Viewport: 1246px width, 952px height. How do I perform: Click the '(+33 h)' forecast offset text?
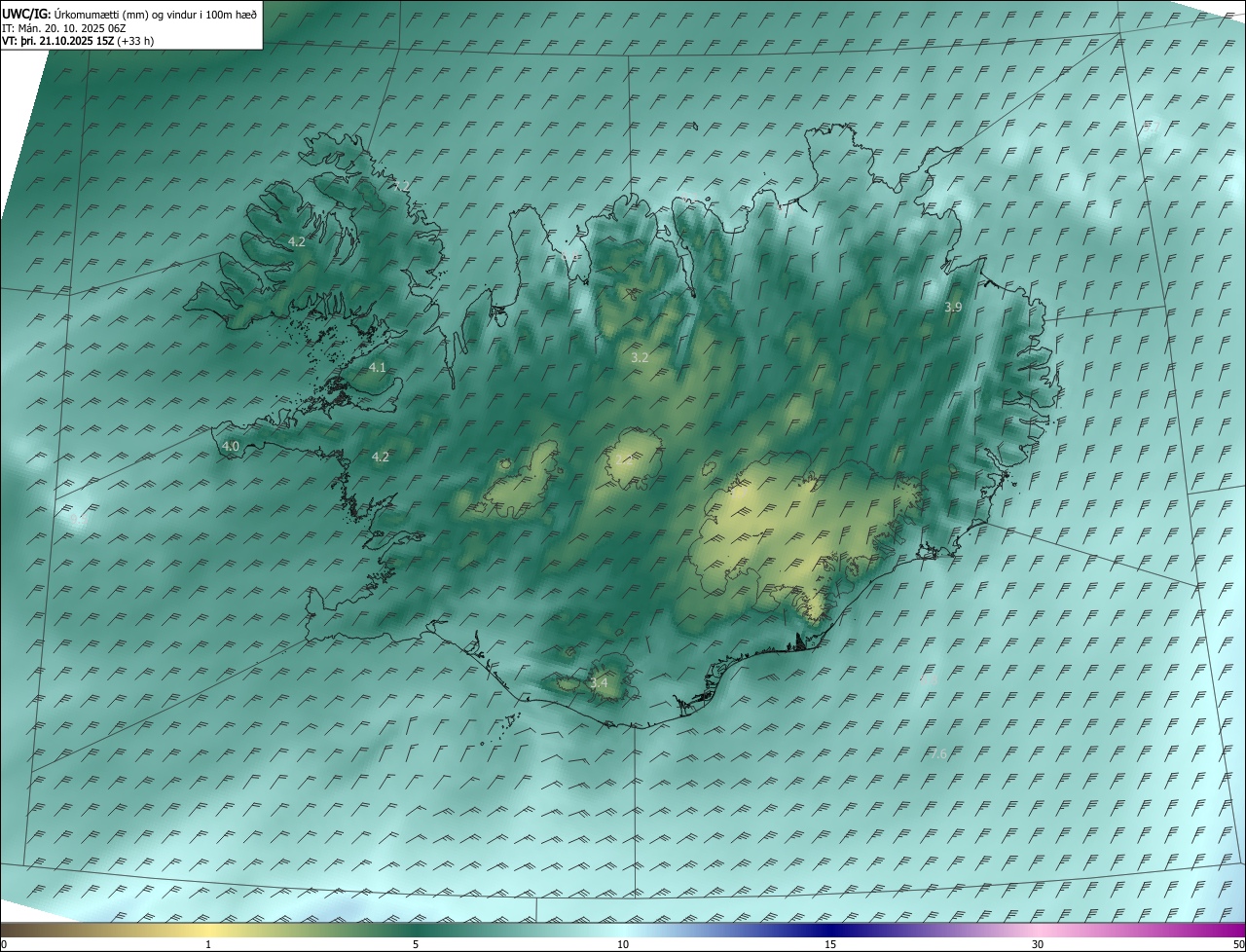click(x=135, y=41)
